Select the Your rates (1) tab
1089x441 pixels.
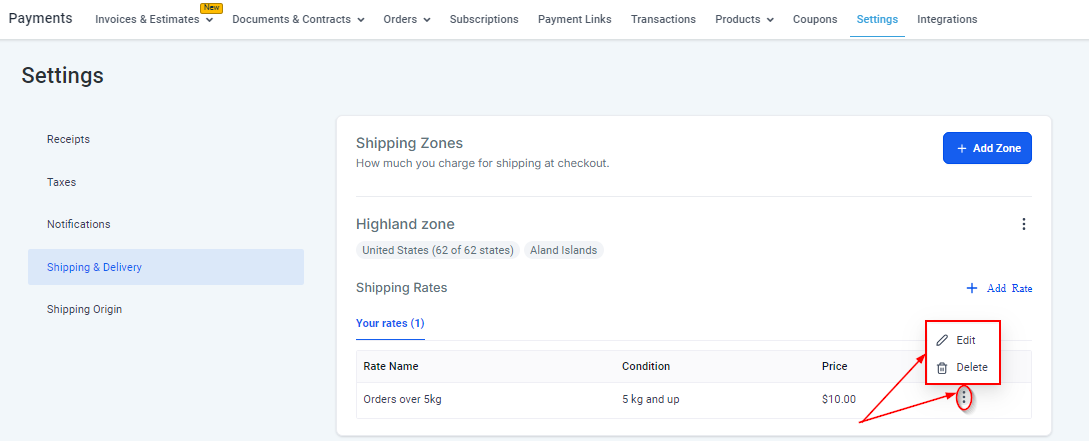[x=390, y=323]
